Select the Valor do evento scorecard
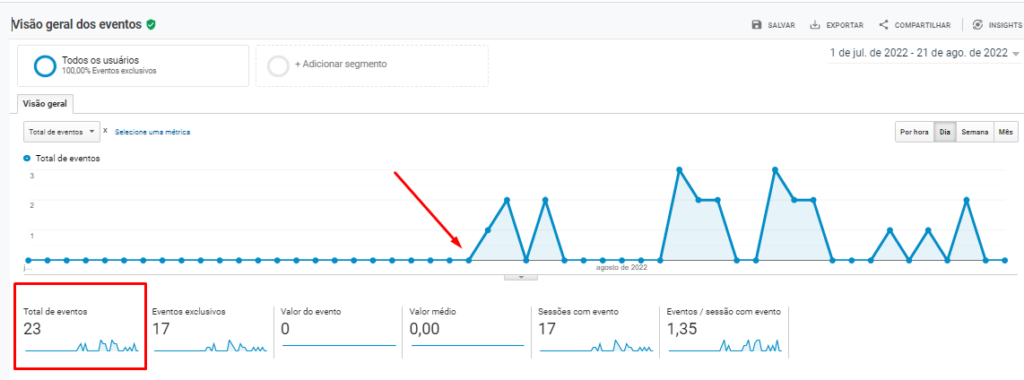The height and width of the screenshot is (380, 1024). (338, 331)
